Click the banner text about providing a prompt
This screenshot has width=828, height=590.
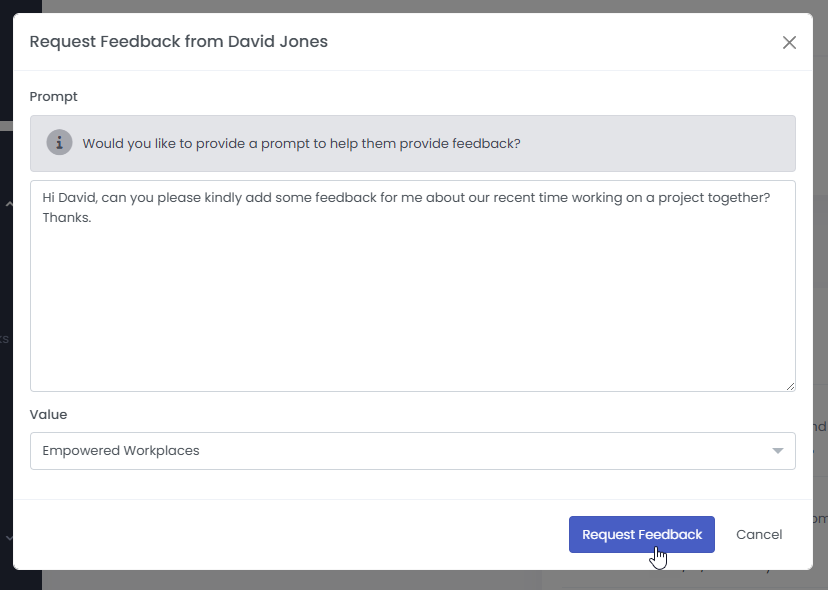coord(301,143)
